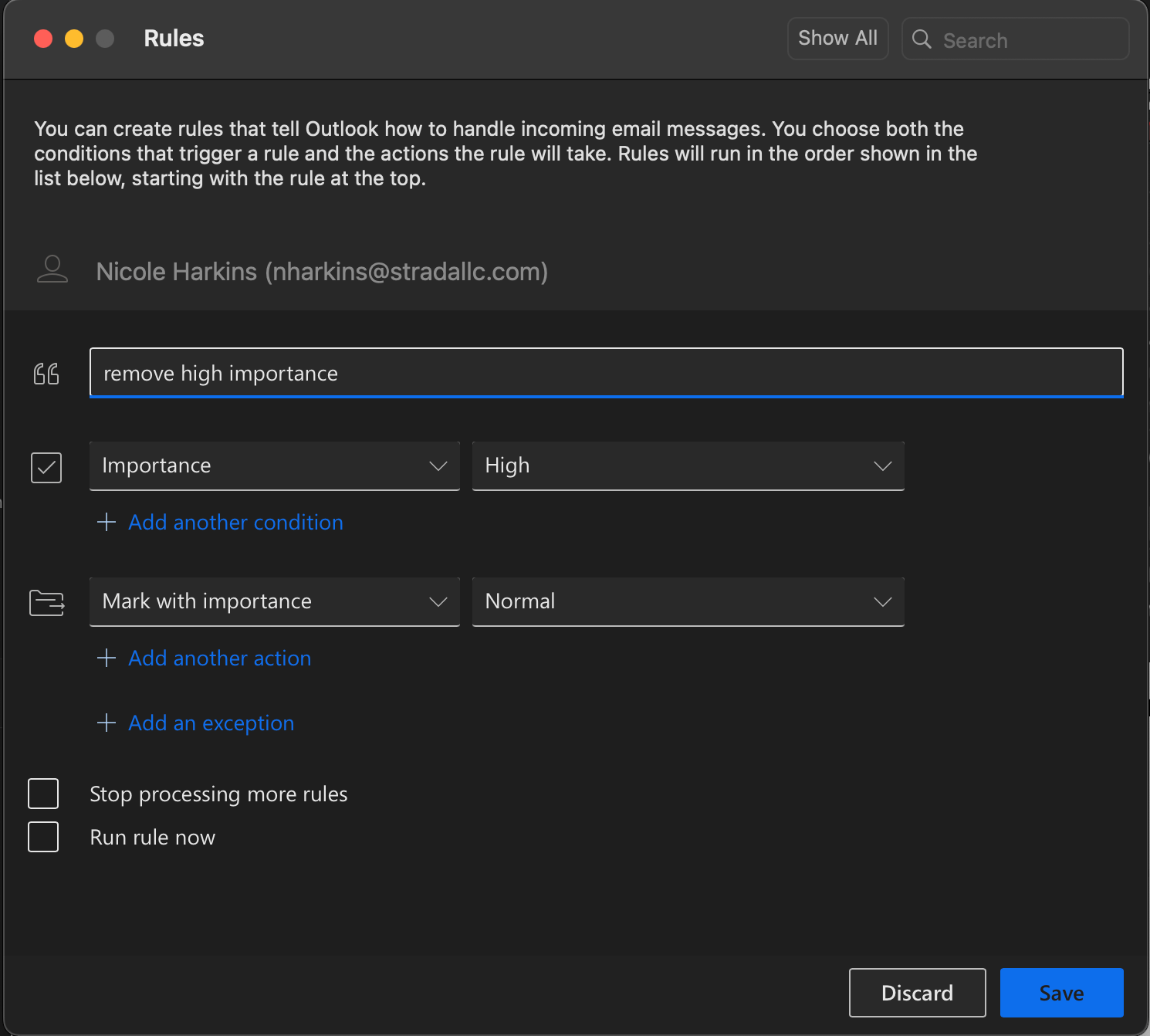Uncheck the Importance condition checkbox
Image resolution: width=1150 pixels, height=1036 pixels.
click(46, 468)
